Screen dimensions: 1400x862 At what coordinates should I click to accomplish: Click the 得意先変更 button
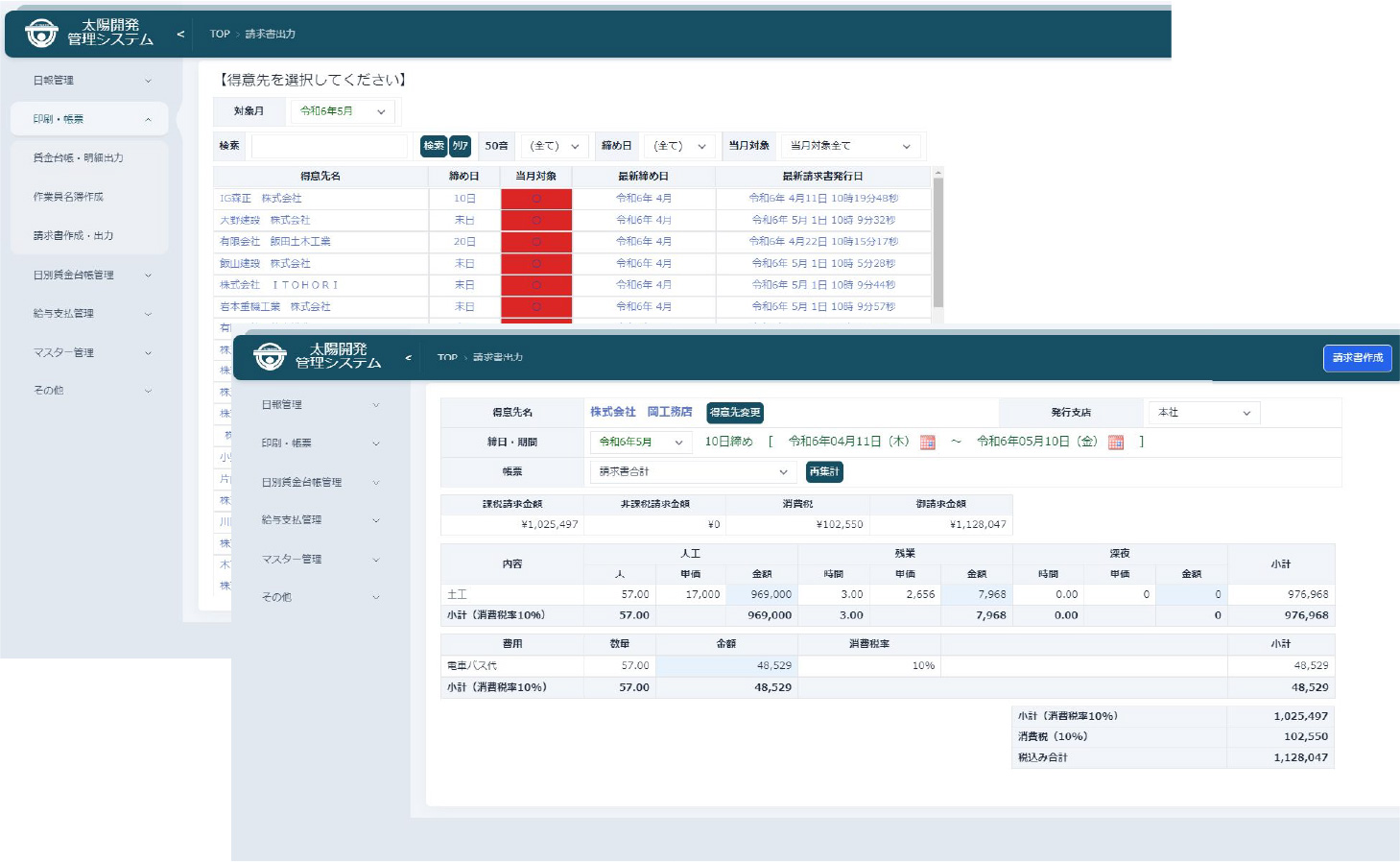coord(734,413)
